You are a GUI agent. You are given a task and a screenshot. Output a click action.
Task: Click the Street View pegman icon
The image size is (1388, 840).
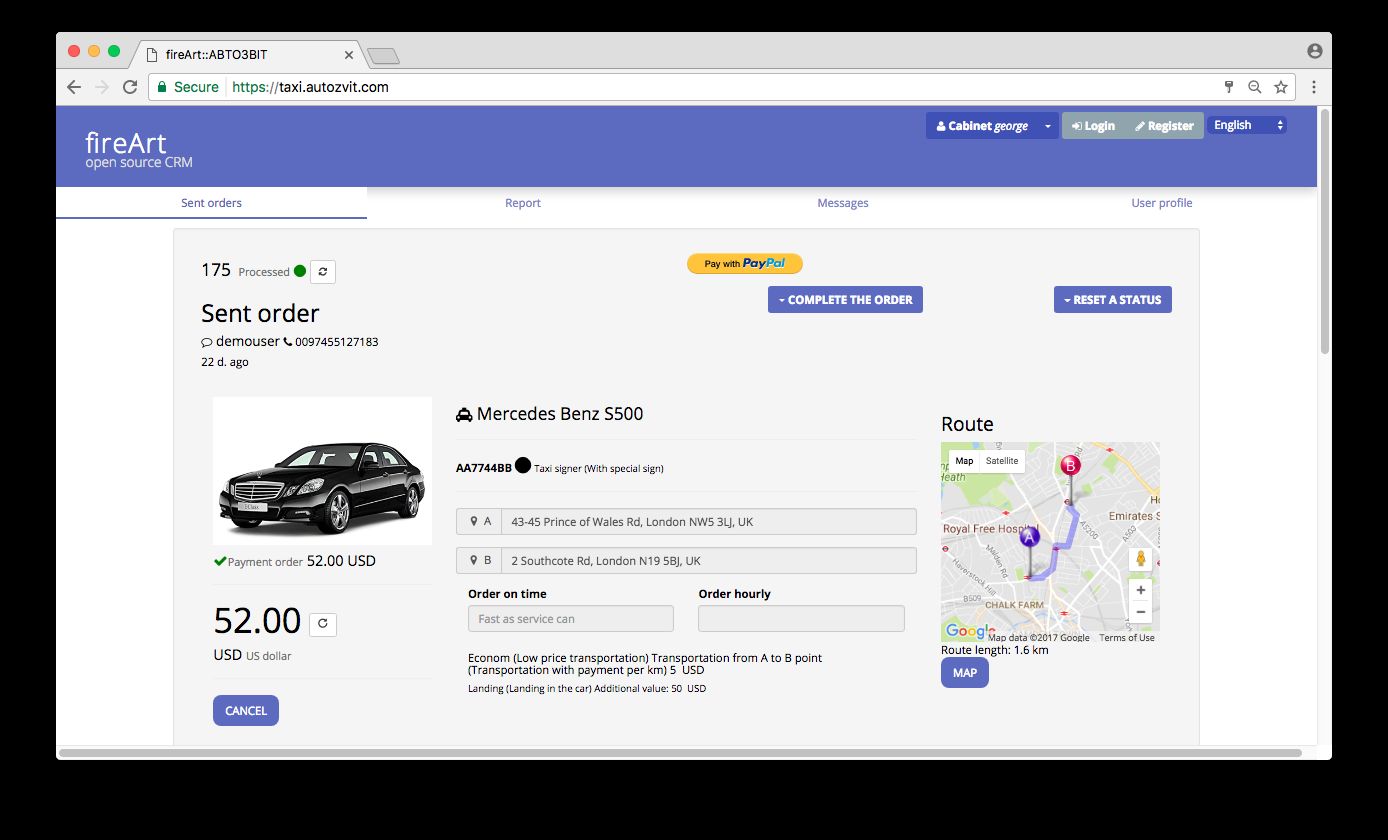click(1140, 559)
